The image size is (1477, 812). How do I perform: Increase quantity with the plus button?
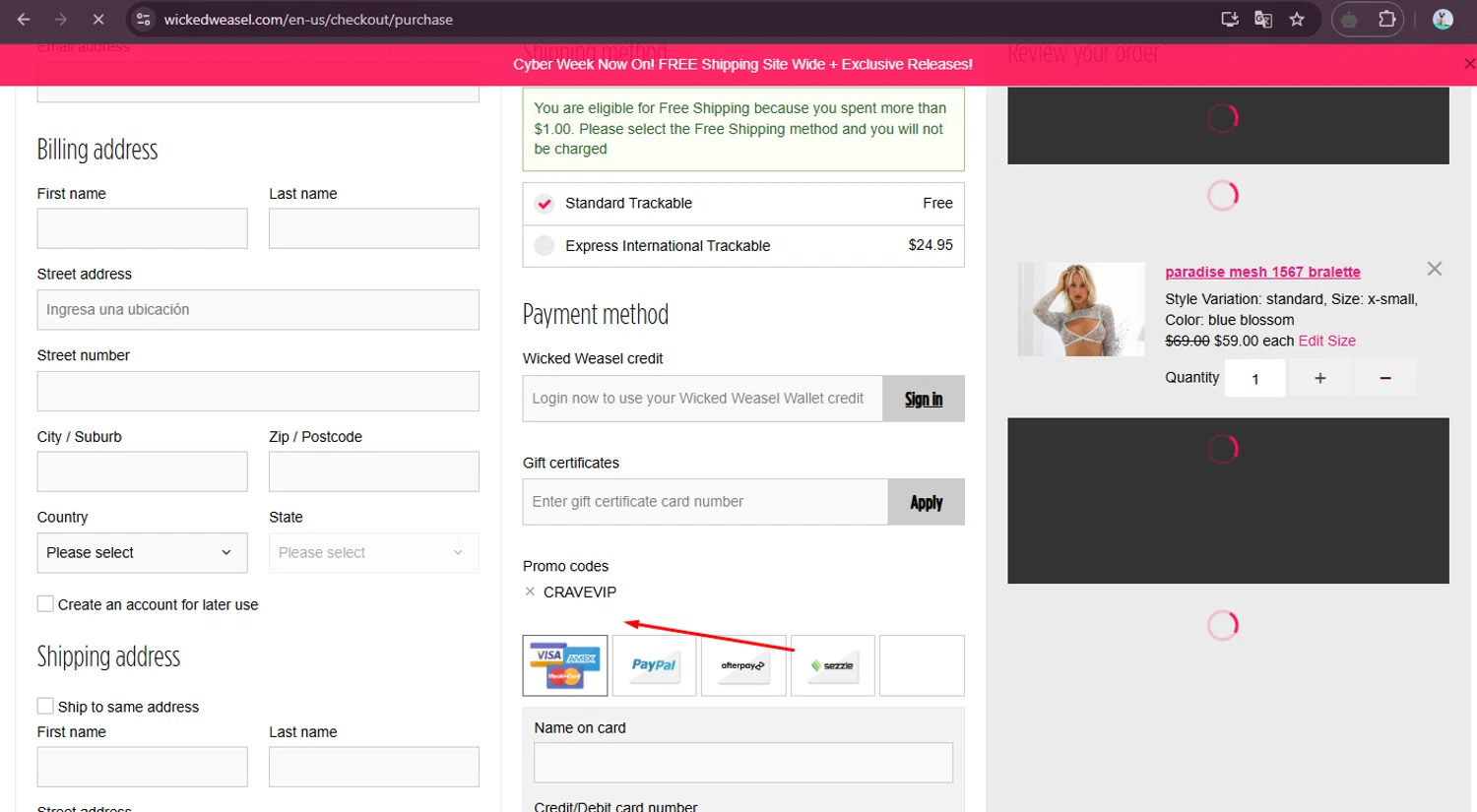coord(1320,378)
